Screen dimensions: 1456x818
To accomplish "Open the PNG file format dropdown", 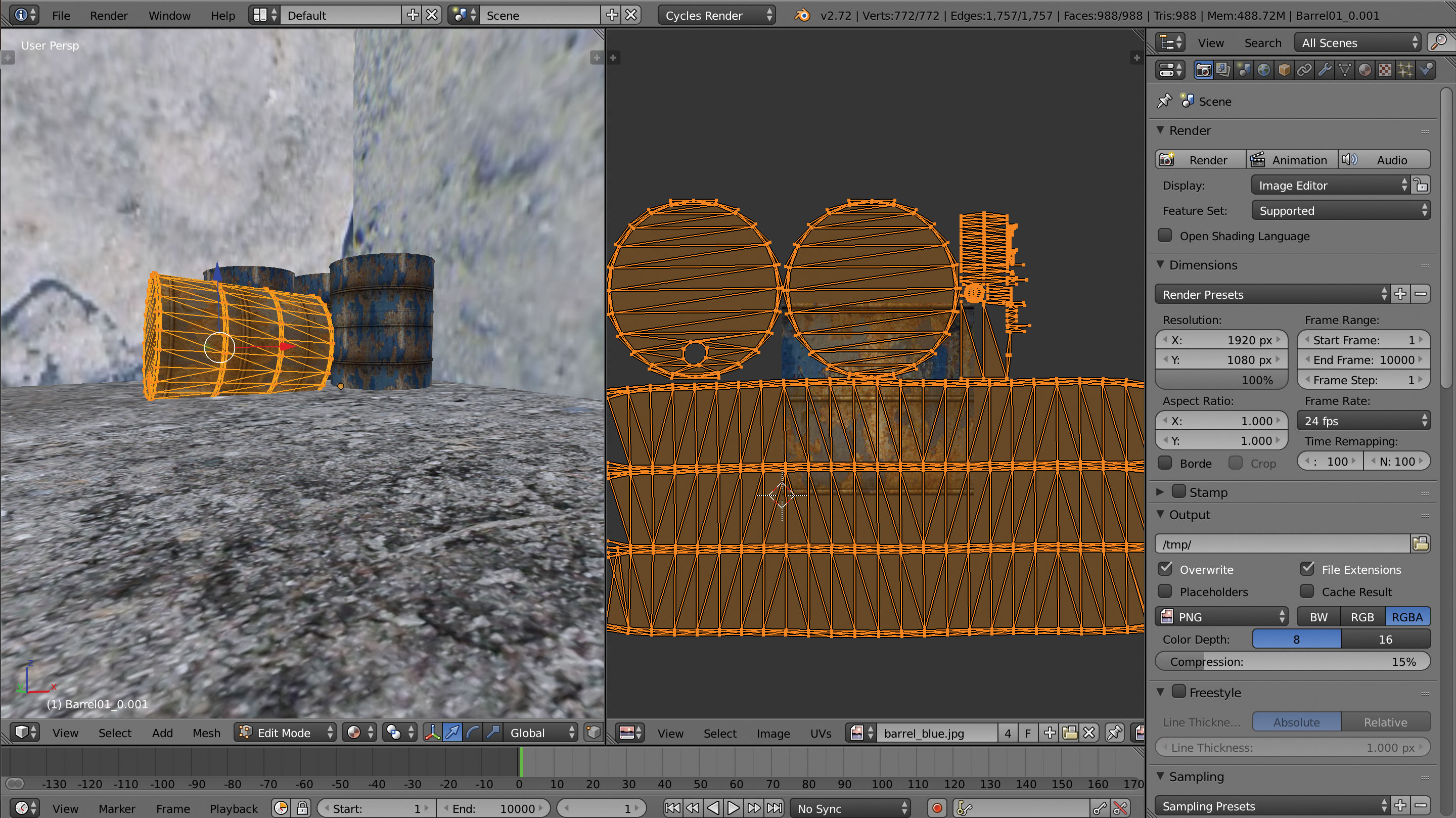I will pyautogui.click(x=1221, y=617).
